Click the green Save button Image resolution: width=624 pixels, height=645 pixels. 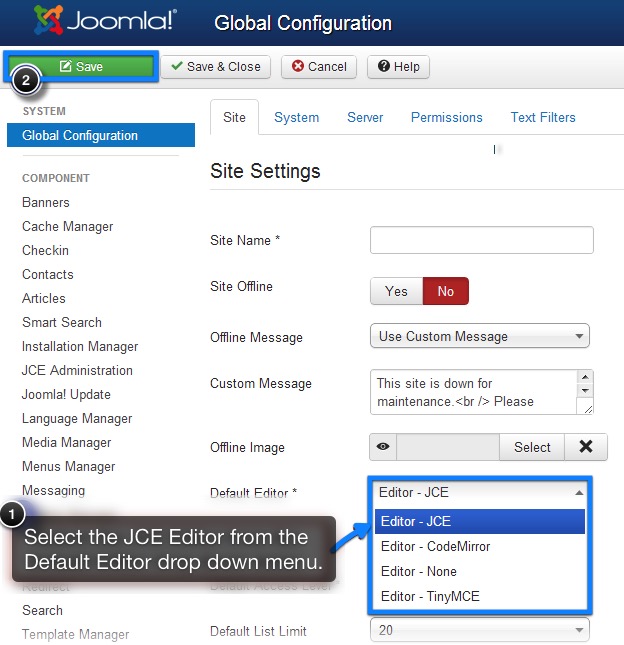tap(81, 66)
